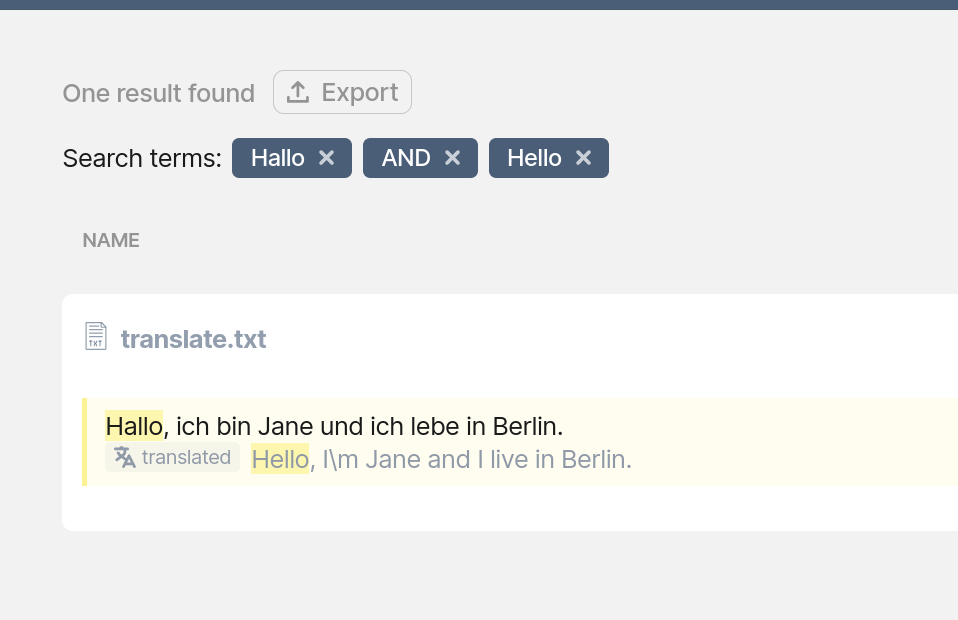Remove the Hello search term
This screenshot has height=620, width=958.
pyautogui.click(x=584, y=158)
